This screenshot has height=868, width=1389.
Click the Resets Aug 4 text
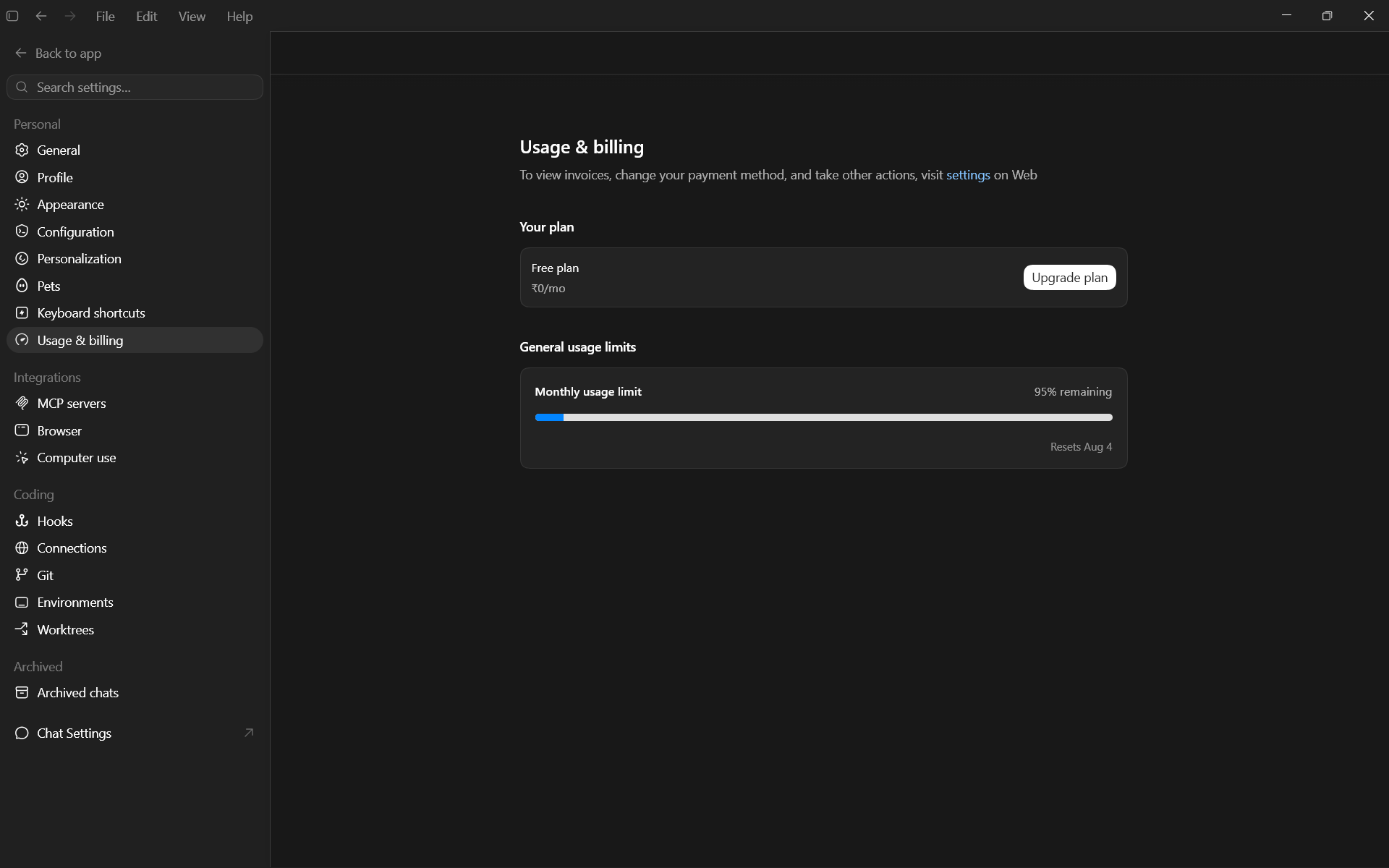pyautogui.click(x=1081, y=447)
